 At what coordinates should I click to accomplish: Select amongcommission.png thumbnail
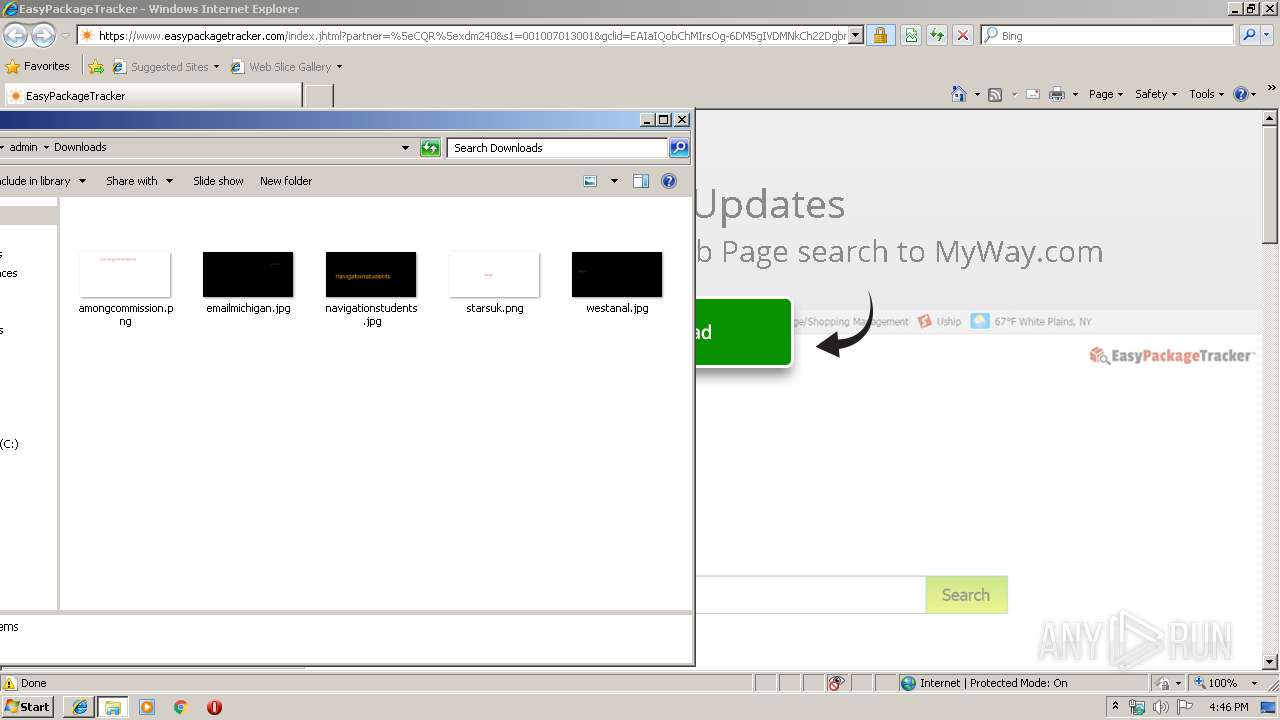[x=125, y=274]
